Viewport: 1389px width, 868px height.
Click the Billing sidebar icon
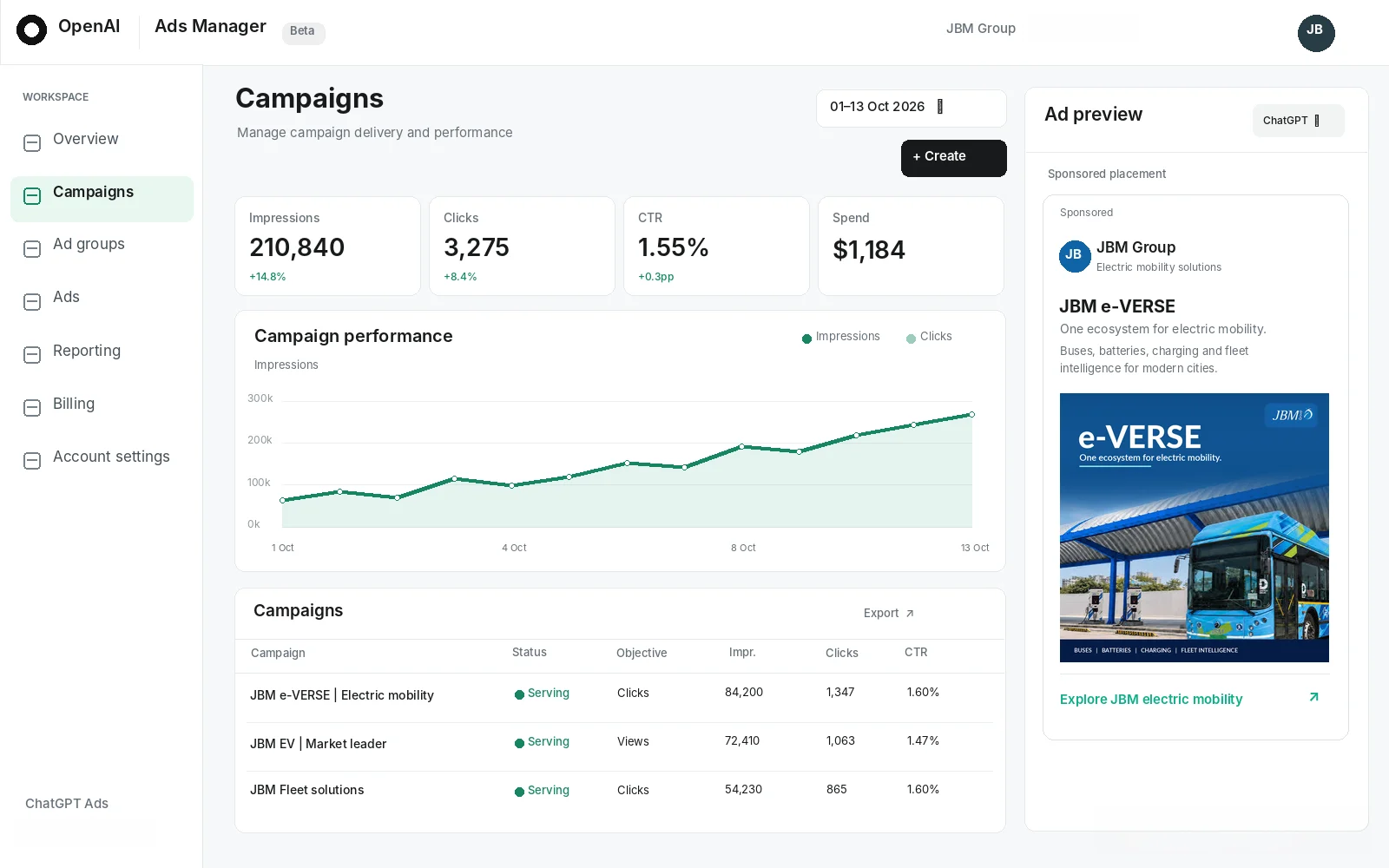32,408
